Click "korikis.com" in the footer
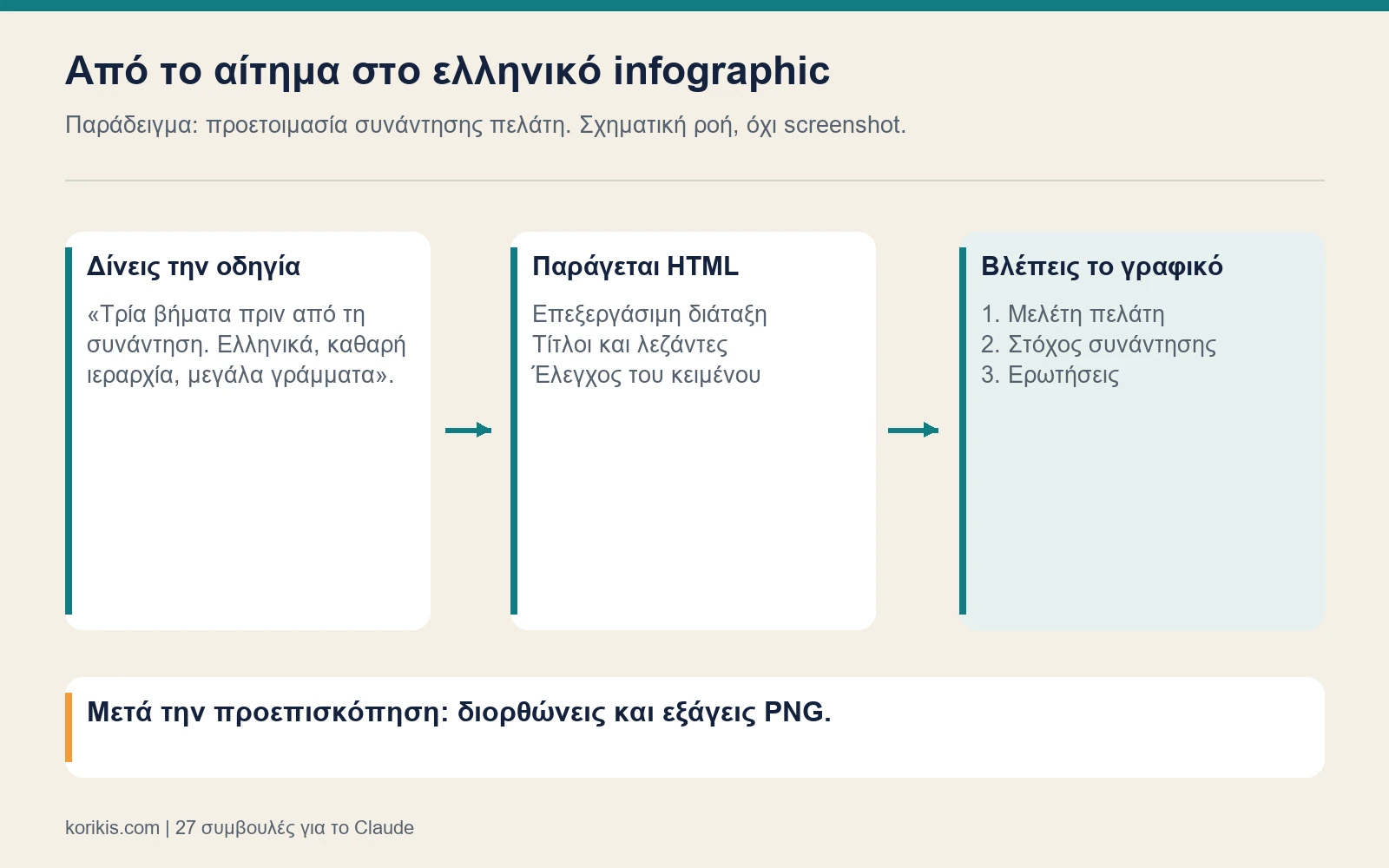 (x=112, y=828)
